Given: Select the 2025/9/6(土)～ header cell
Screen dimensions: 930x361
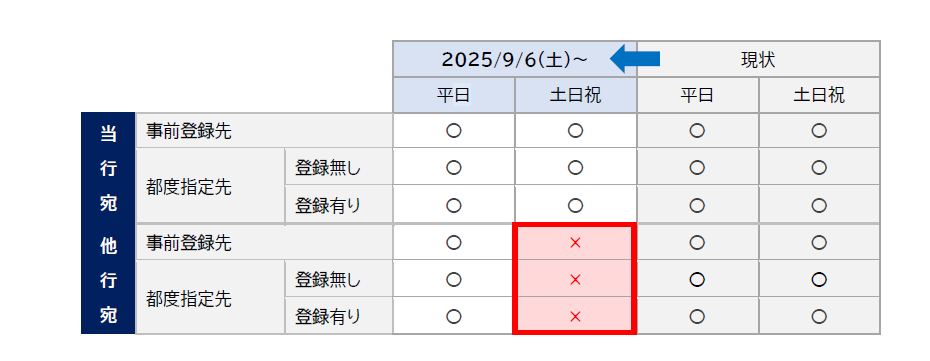Looking at the screenshot, I should [515, 59].
